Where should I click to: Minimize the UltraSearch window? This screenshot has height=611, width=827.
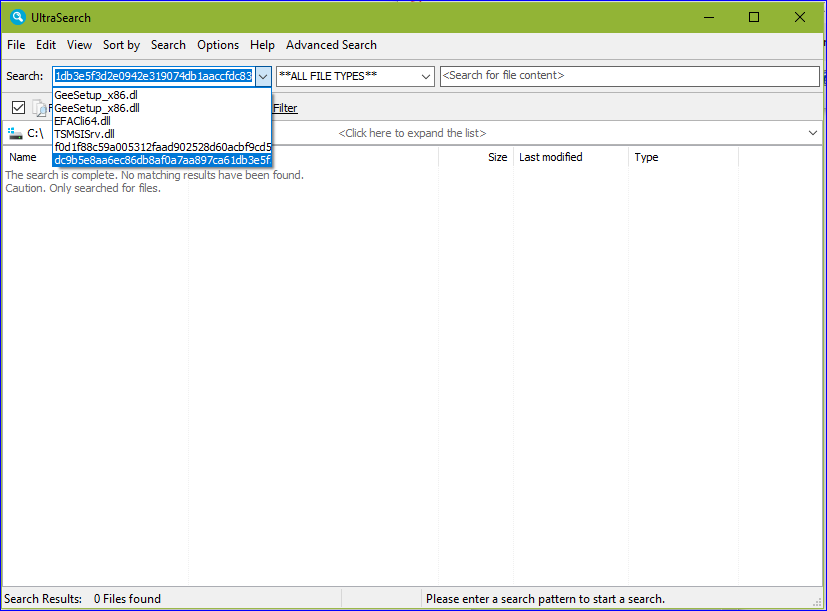(709, 17)
